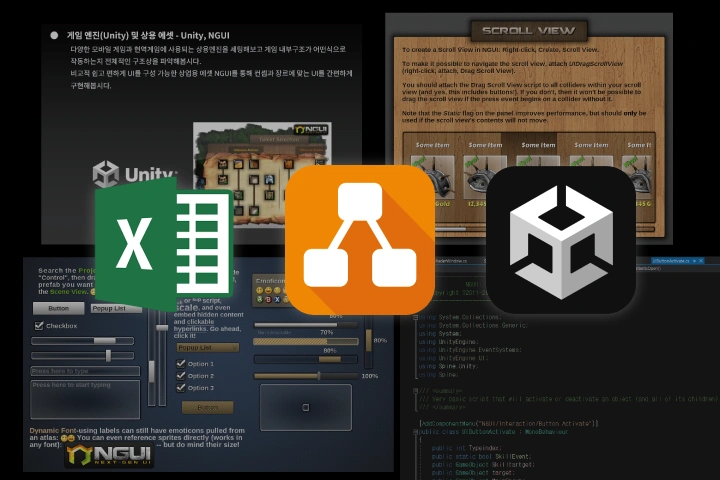Click the Scroll View horizontal scrollbar at bottom

(x=528, y=229)
